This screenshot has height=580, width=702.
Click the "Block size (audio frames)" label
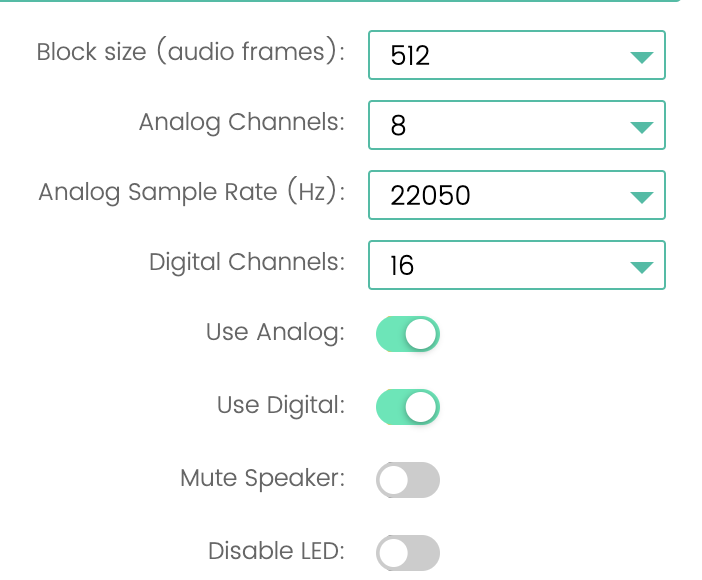[190, 52]
